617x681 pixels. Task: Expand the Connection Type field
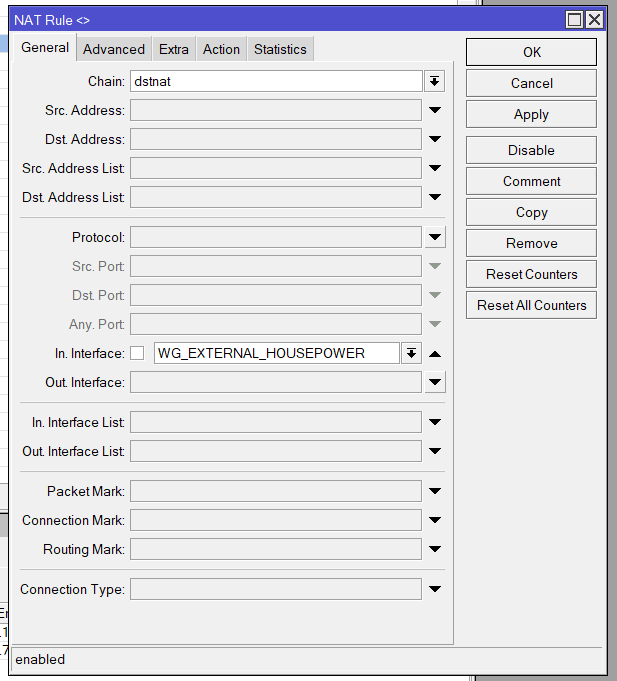435,589
